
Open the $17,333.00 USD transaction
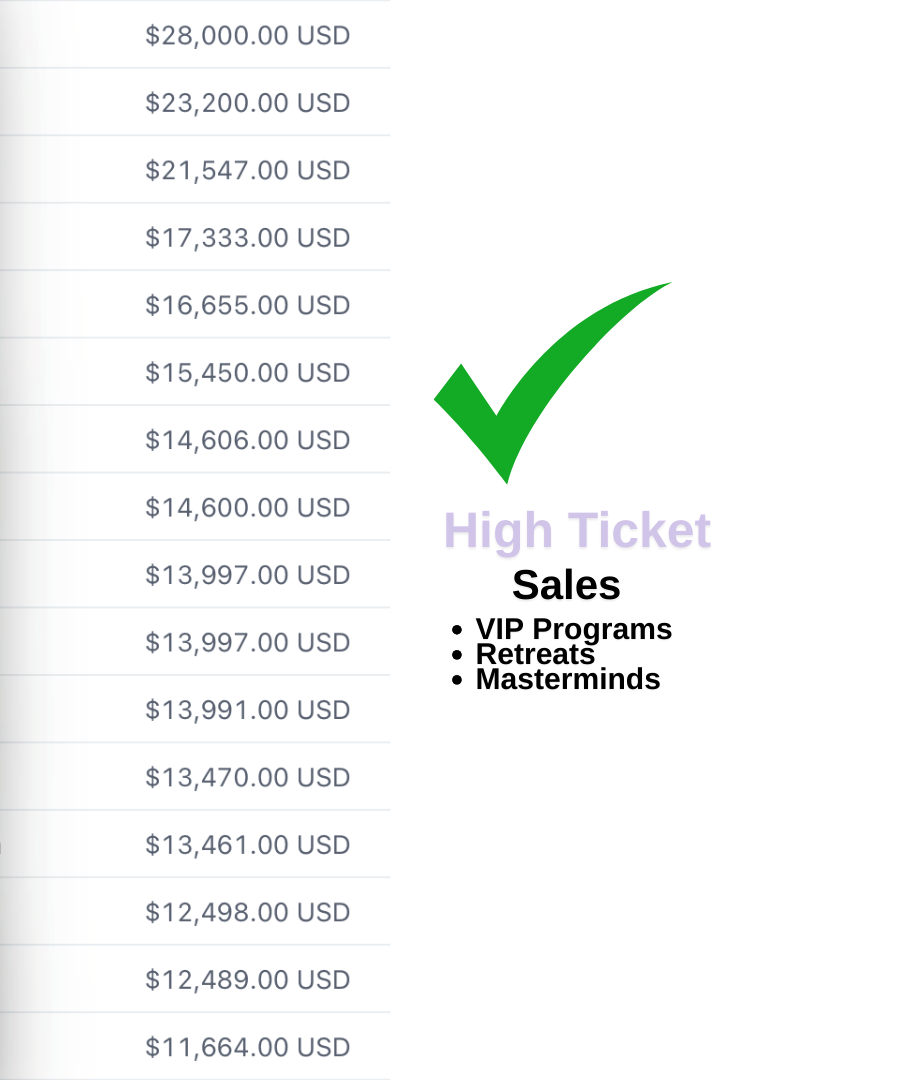click(x=248, y=238)
